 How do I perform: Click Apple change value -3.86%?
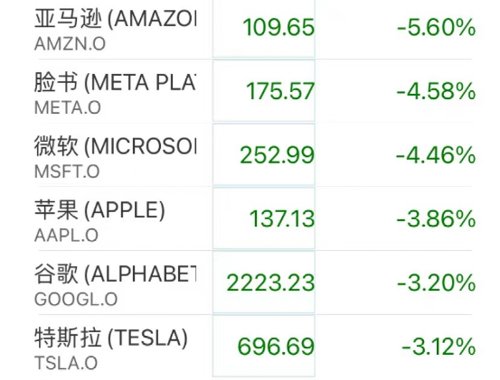(436, 219)
